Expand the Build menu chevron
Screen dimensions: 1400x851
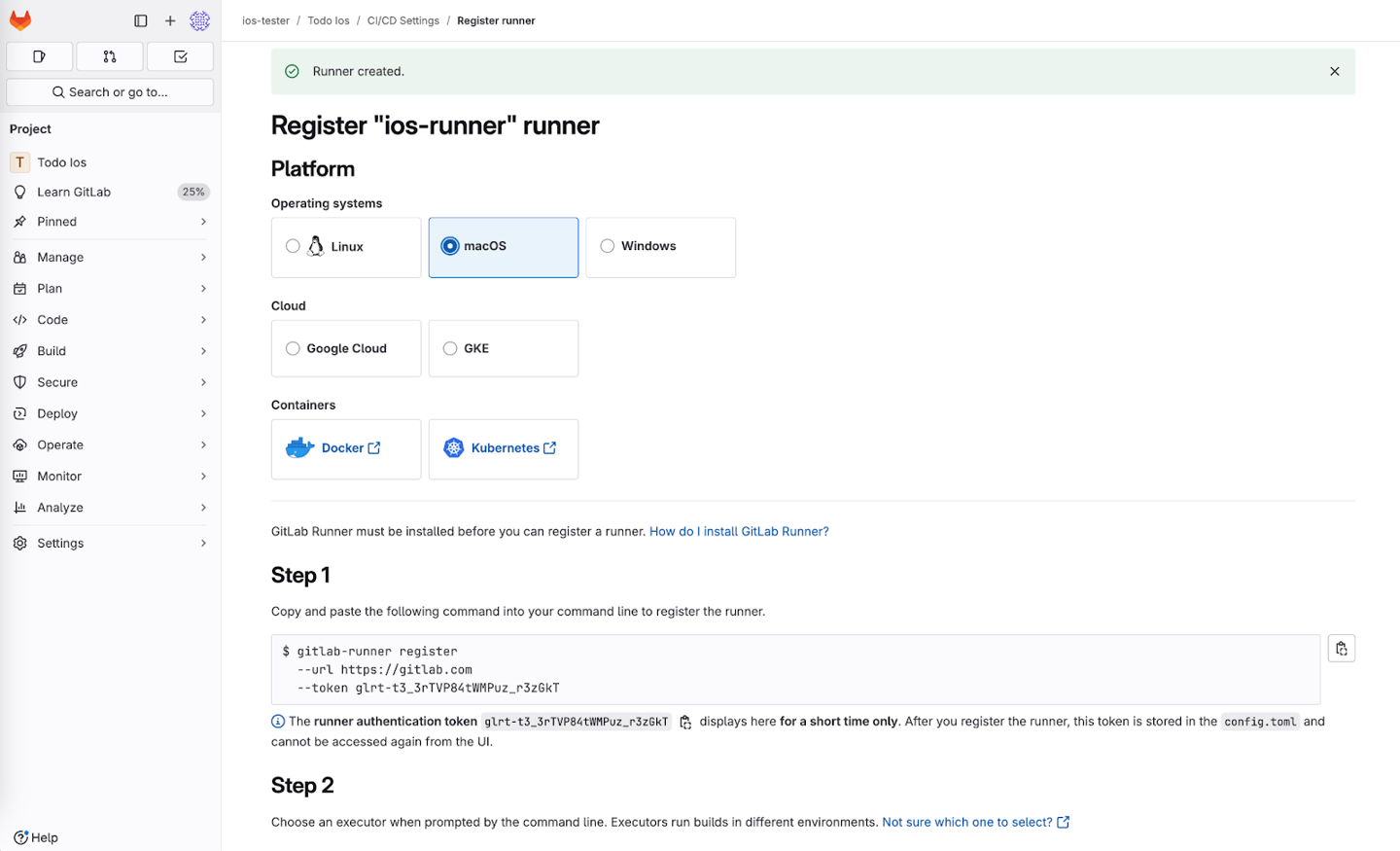(203, 351)
